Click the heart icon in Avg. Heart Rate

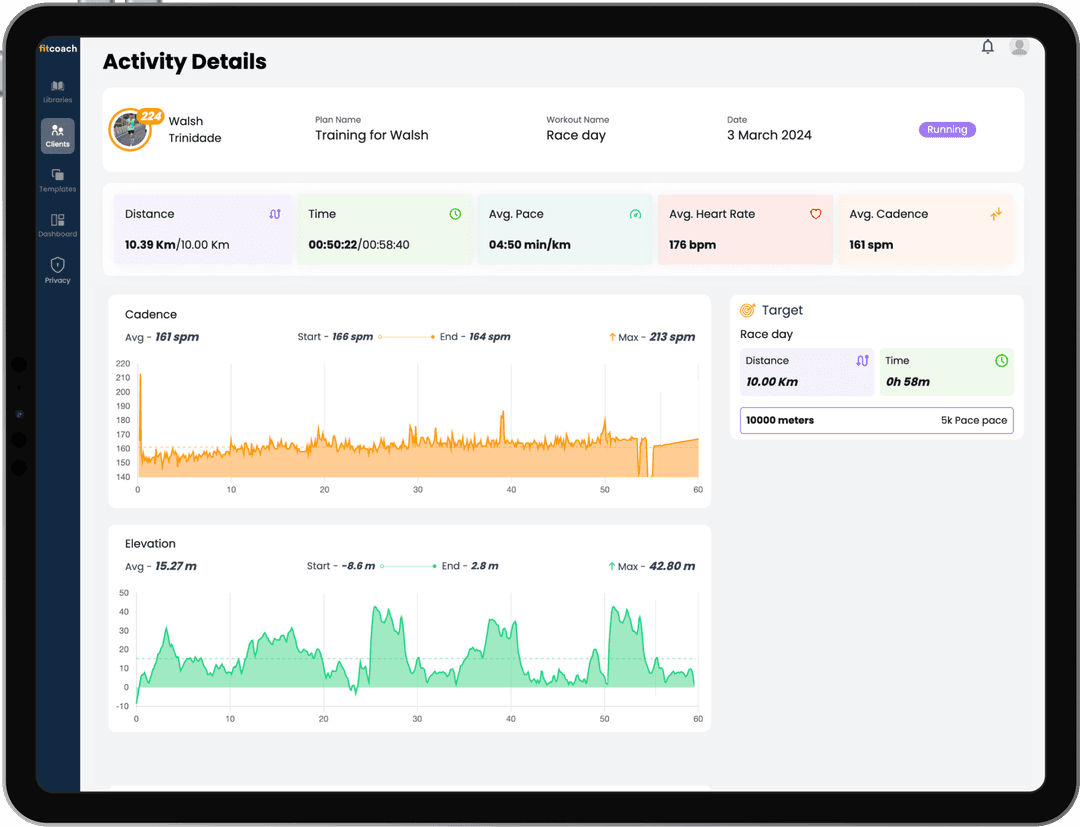coord(815,214)
